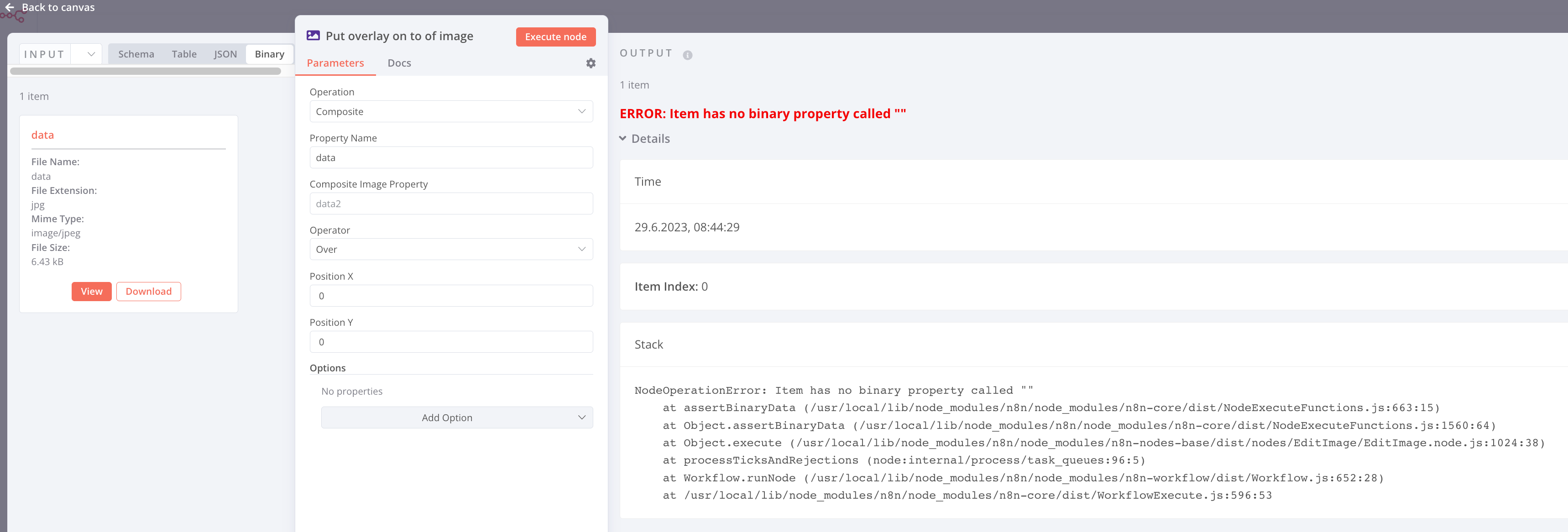View the binary data file
This screenshot has height=532, width=1568.
click(91, 292)
